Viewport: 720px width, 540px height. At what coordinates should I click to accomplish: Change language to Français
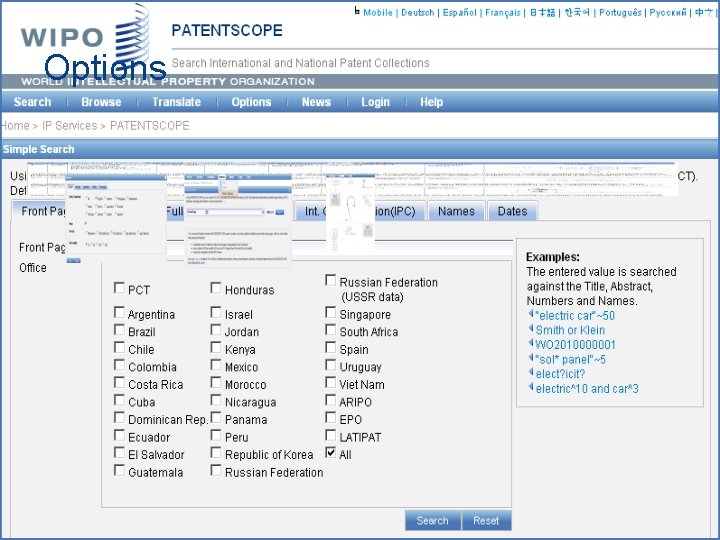click(503, 13)
